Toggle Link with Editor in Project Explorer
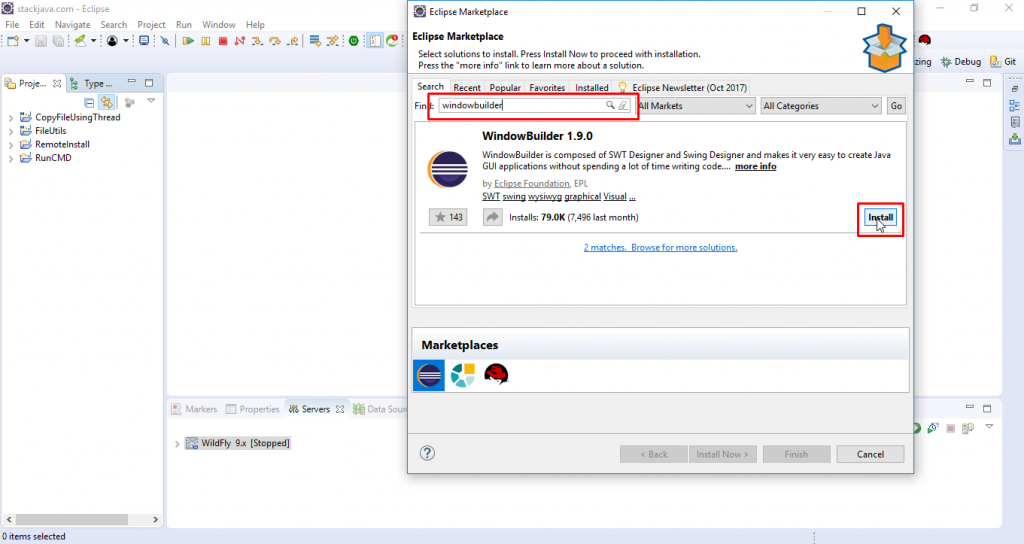This screenshot has height=544, width=1024. 106,103
